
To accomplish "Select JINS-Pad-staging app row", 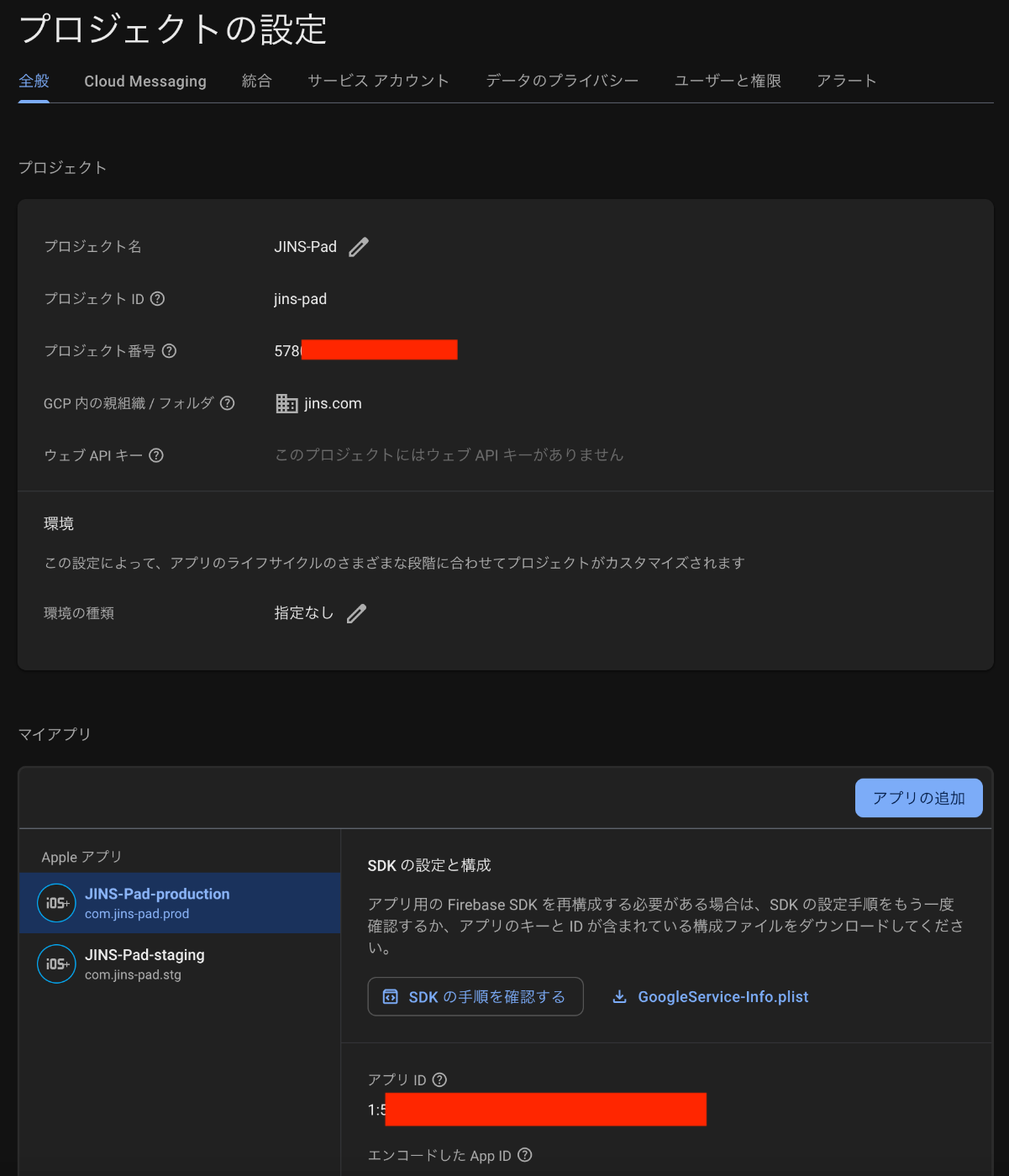I will 180,964.
